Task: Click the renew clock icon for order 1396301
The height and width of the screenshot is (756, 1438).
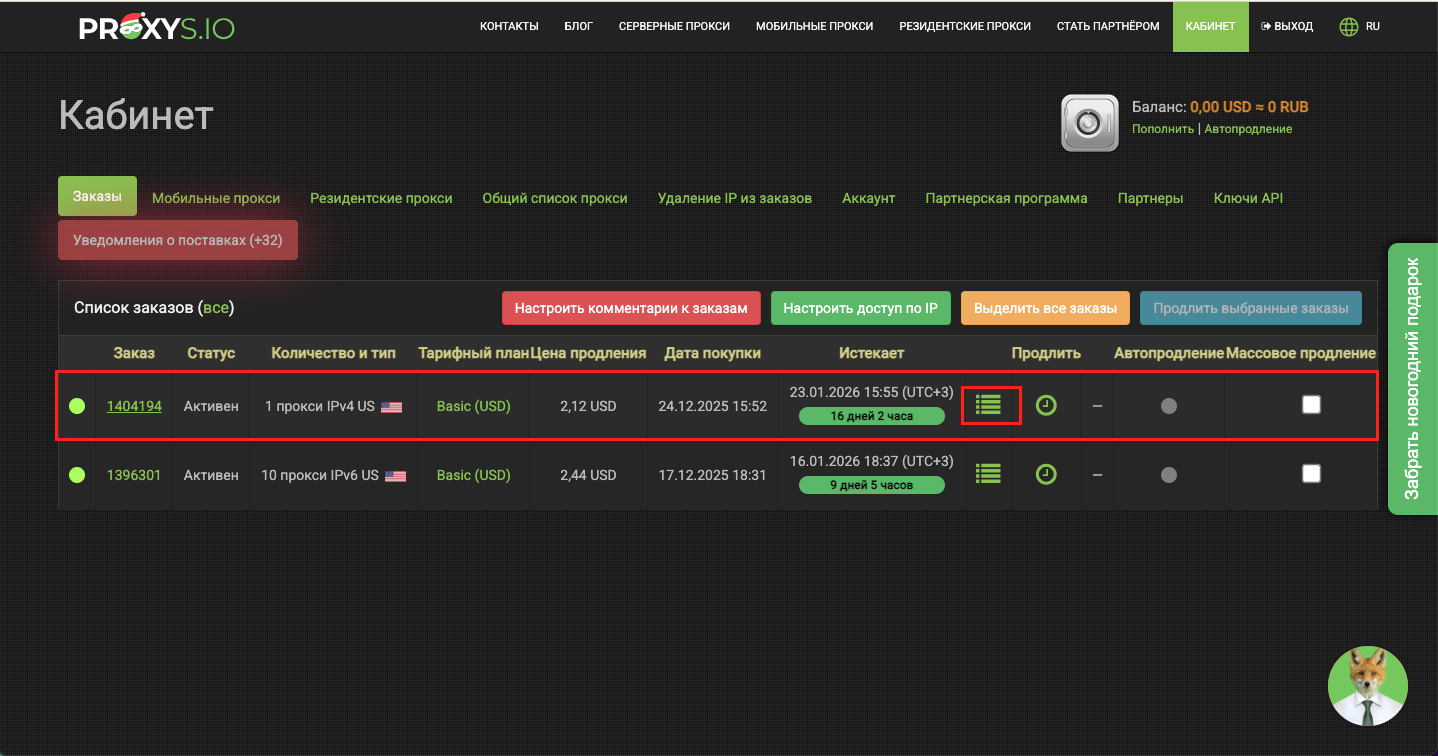Action: pyautogui.click(x=1046, y=474)
